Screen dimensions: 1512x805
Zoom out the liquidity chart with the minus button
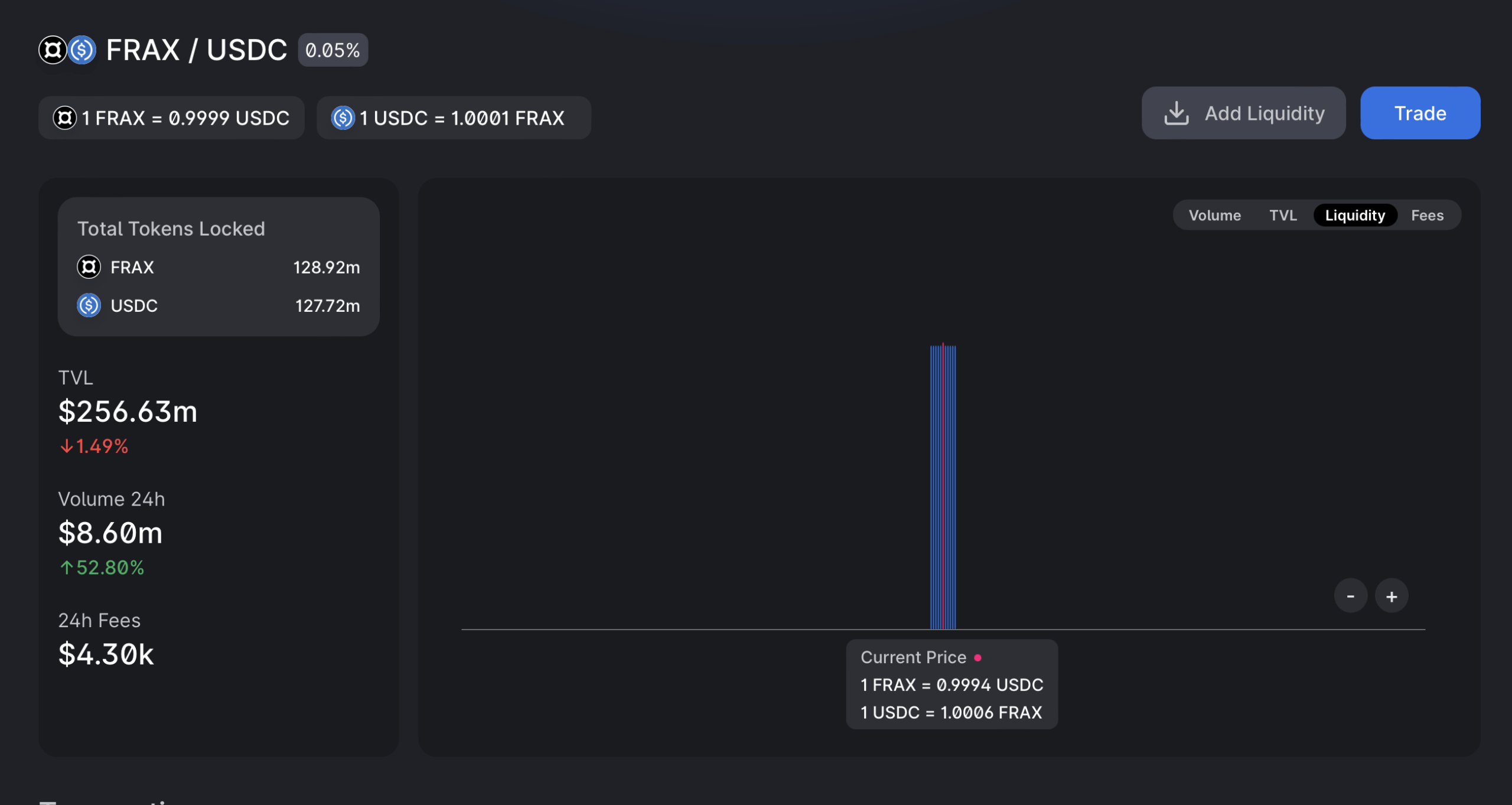(1350, 596)
